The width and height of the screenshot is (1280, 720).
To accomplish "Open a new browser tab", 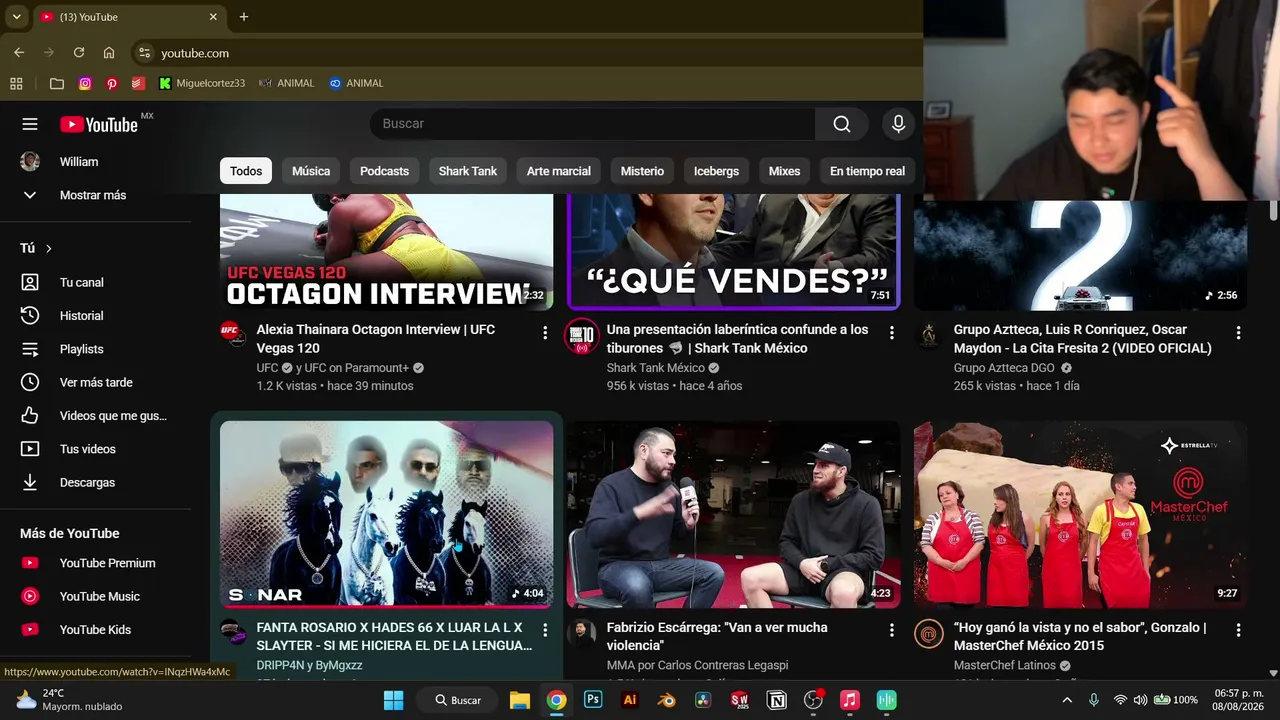I will coord(243,17).
